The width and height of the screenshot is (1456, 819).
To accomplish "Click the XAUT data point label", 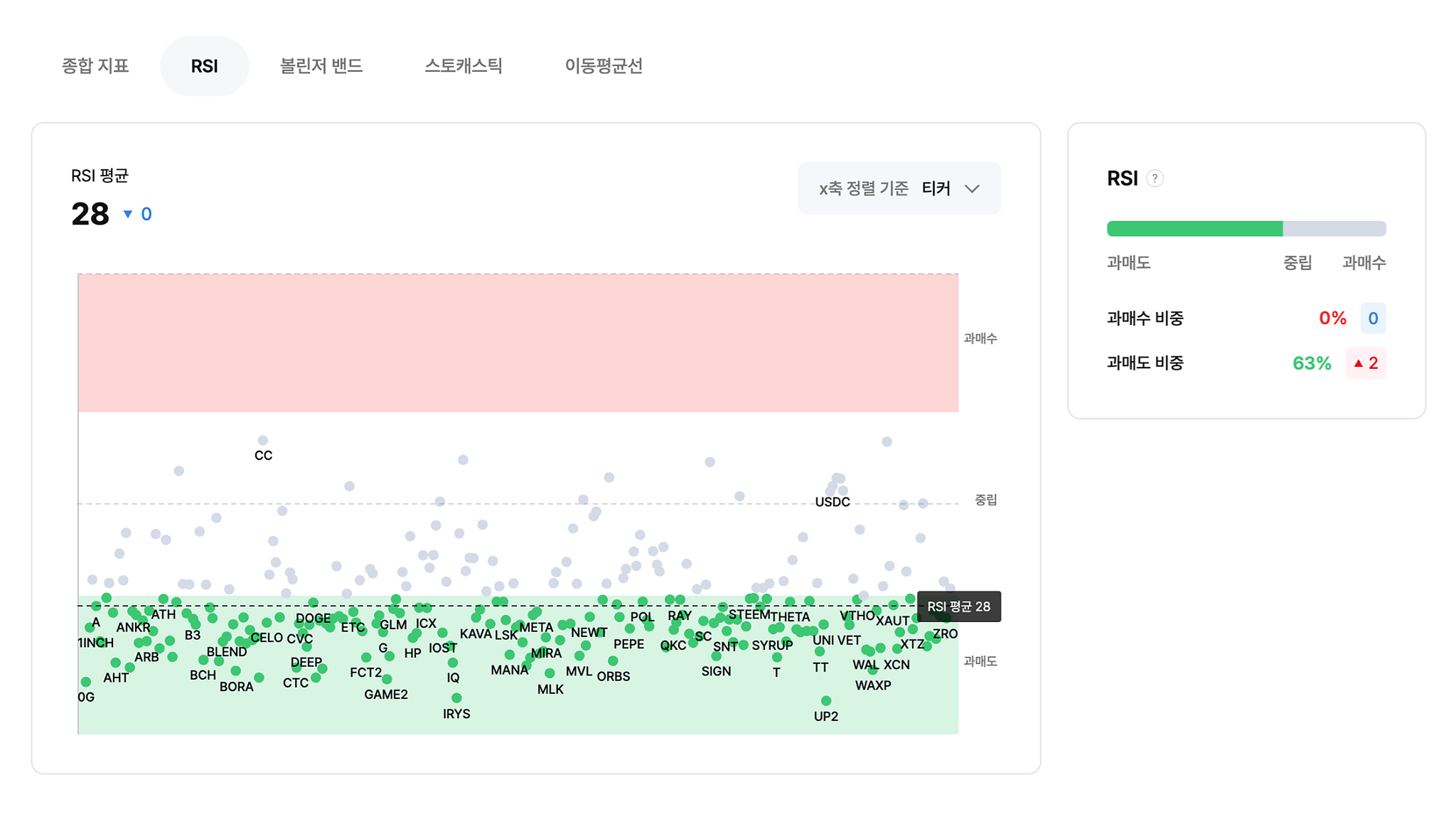I will point(892,621).
